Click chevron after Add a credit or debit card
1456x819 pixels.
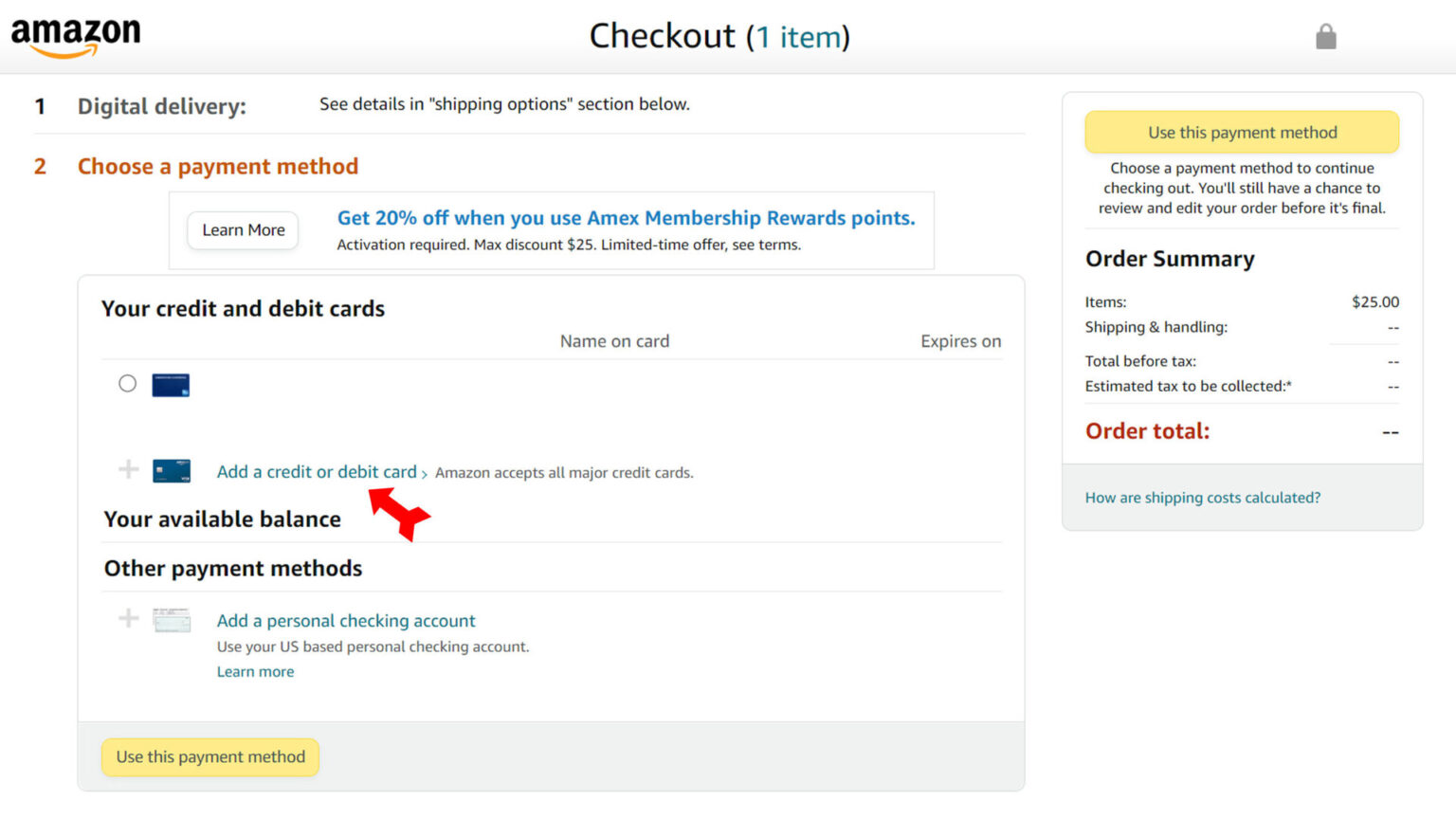(x=424, y=473)
